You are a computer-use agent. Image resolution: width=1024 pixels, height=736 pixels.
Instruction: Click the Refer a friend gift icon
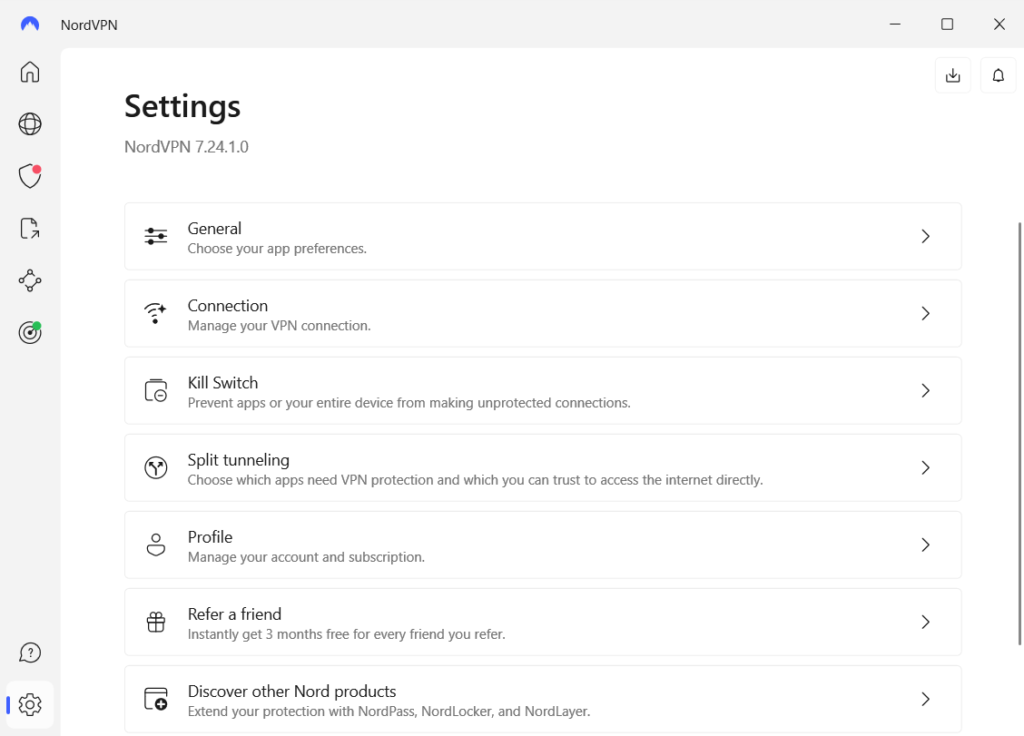(x=155, y=622)
